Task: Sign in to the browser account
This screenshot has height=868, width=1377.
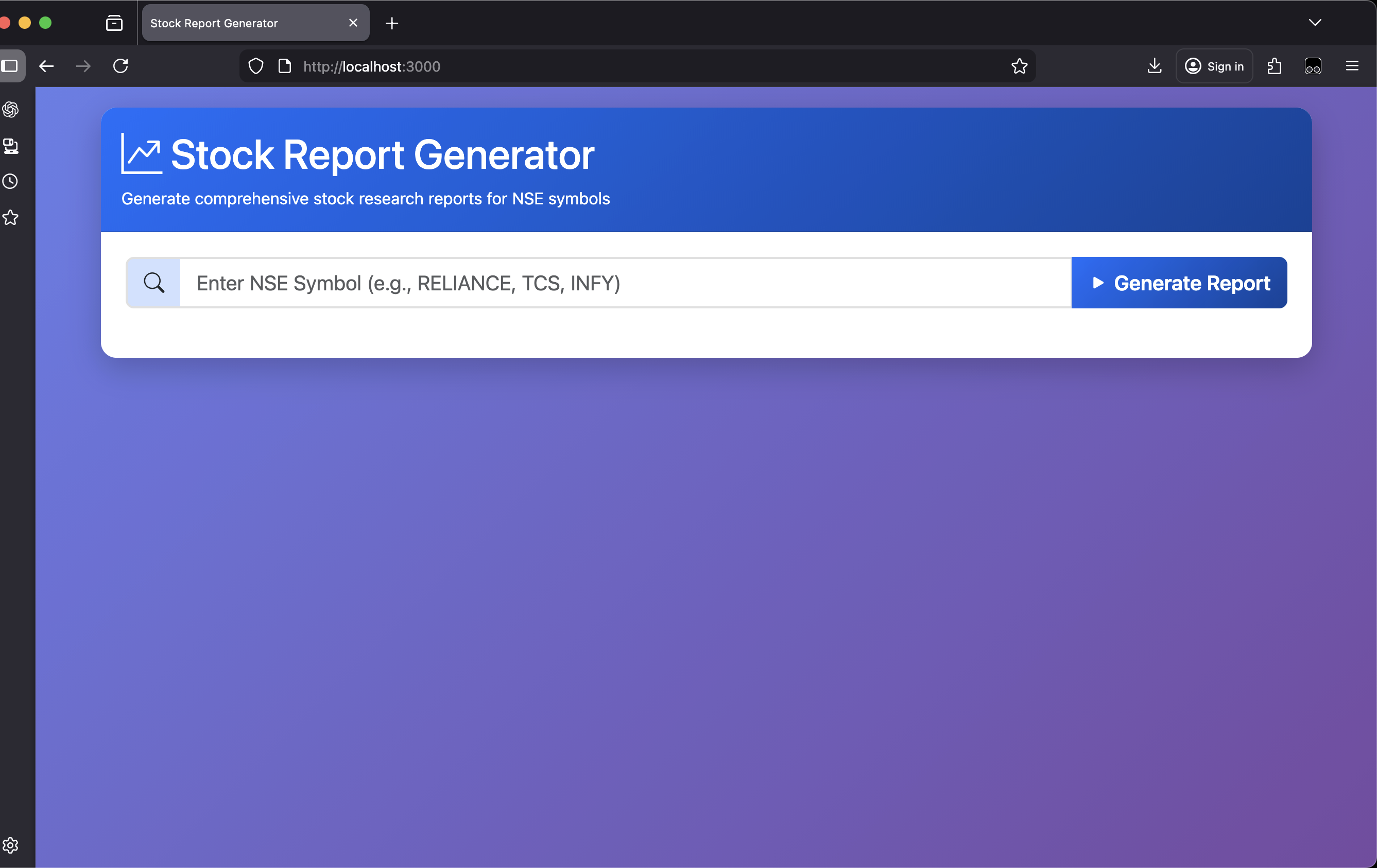Action: coord(1214,66)
